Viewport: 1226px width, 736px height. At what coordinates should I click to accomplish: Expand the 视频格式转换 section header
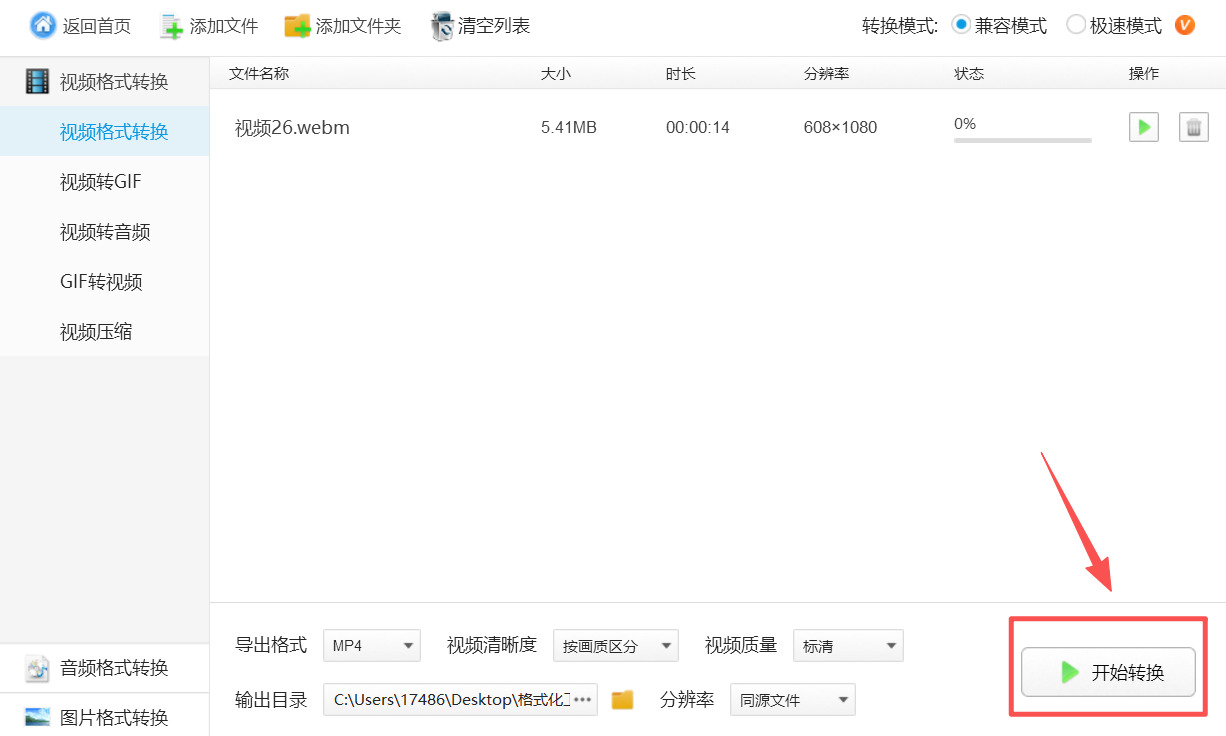tap(104, 82)
